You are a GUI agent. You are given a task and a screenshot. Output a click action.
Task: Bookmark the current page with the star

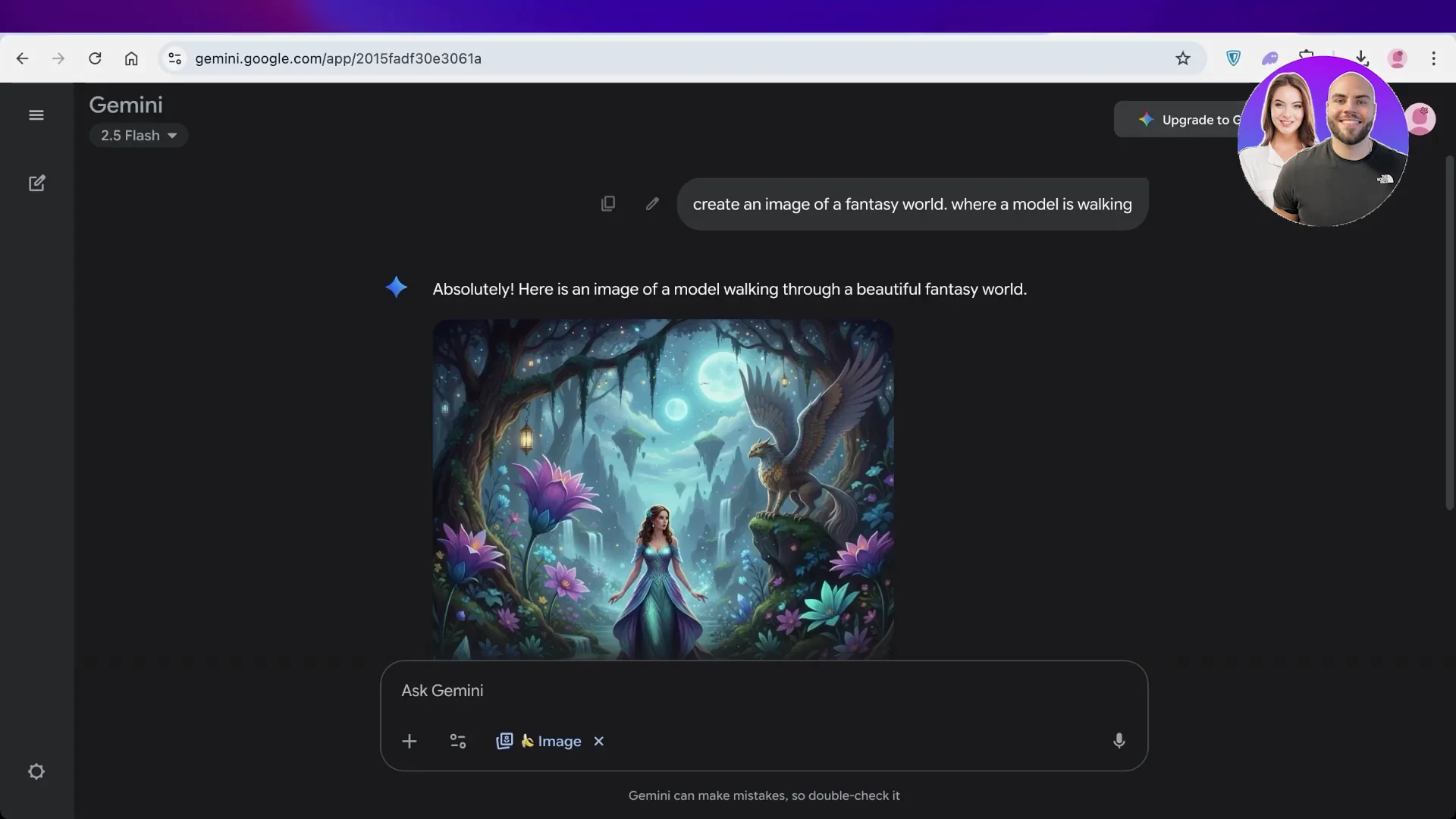(1184, 58)
